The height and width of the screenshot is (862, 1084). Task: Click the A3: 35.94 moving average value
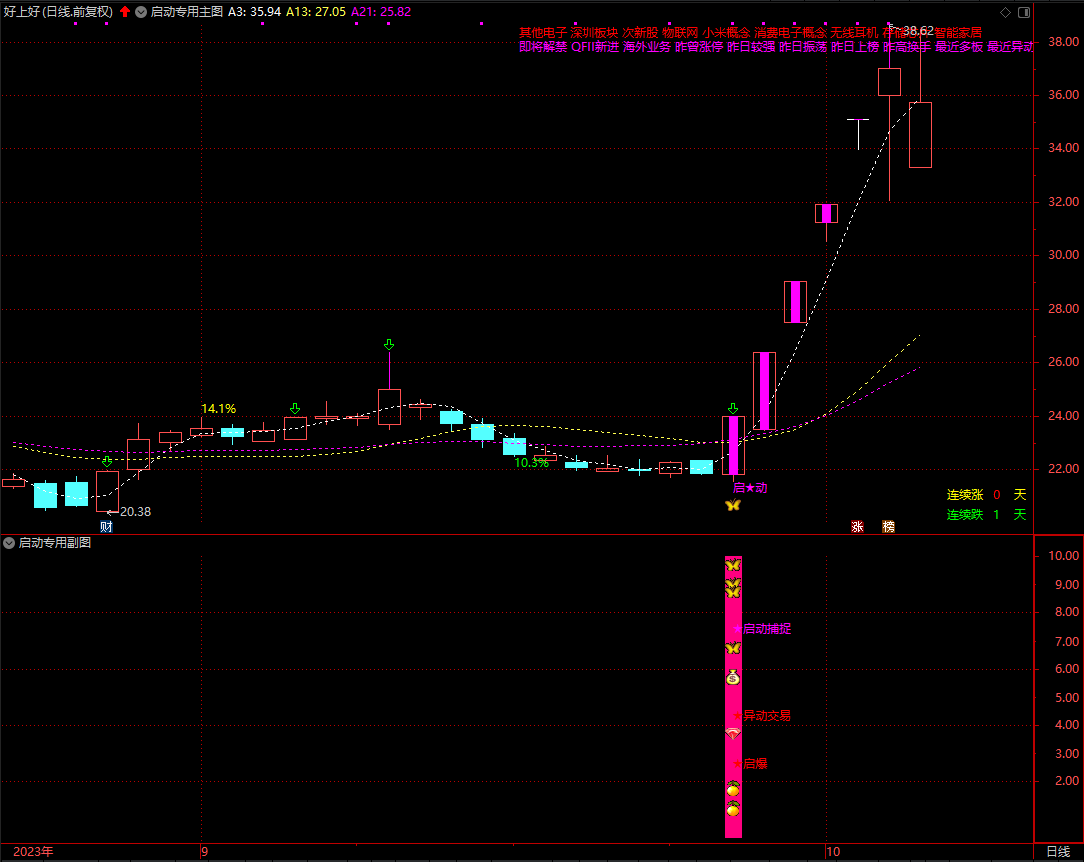click(x=254, y=12)
